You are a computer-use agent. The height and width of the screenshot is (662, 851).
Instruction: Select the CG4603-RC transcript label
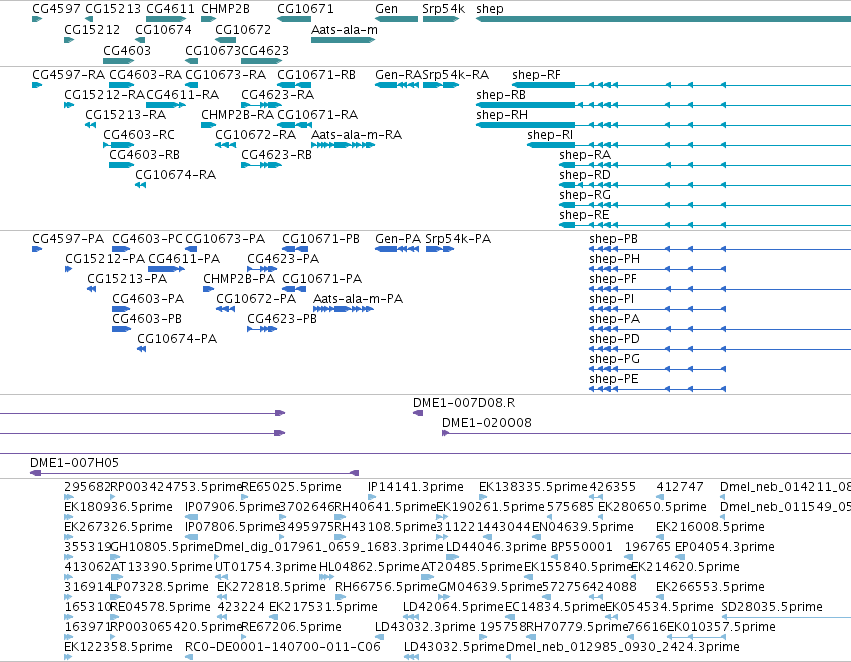click(x=139, y=135)
